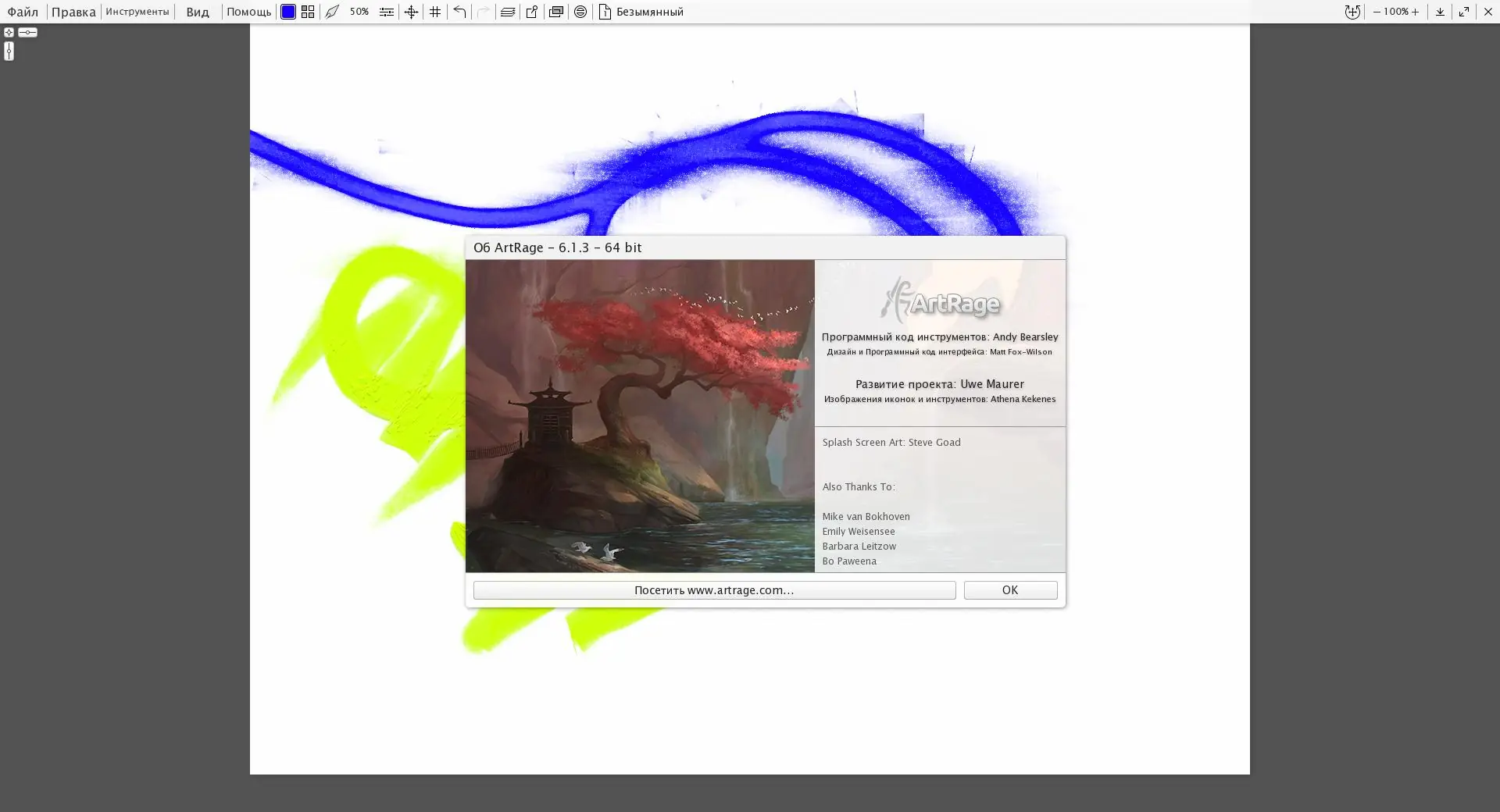Open the four-squares panels grid icon

[x=308, y=12]
